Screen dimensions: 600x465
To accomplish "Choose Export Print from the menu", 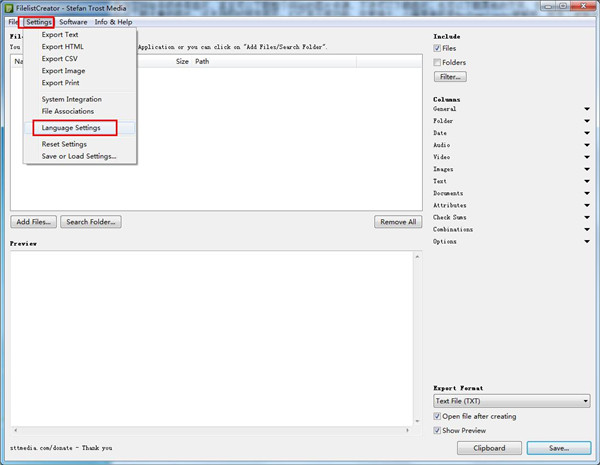I will pyautogui.click(x=60, y=83).
